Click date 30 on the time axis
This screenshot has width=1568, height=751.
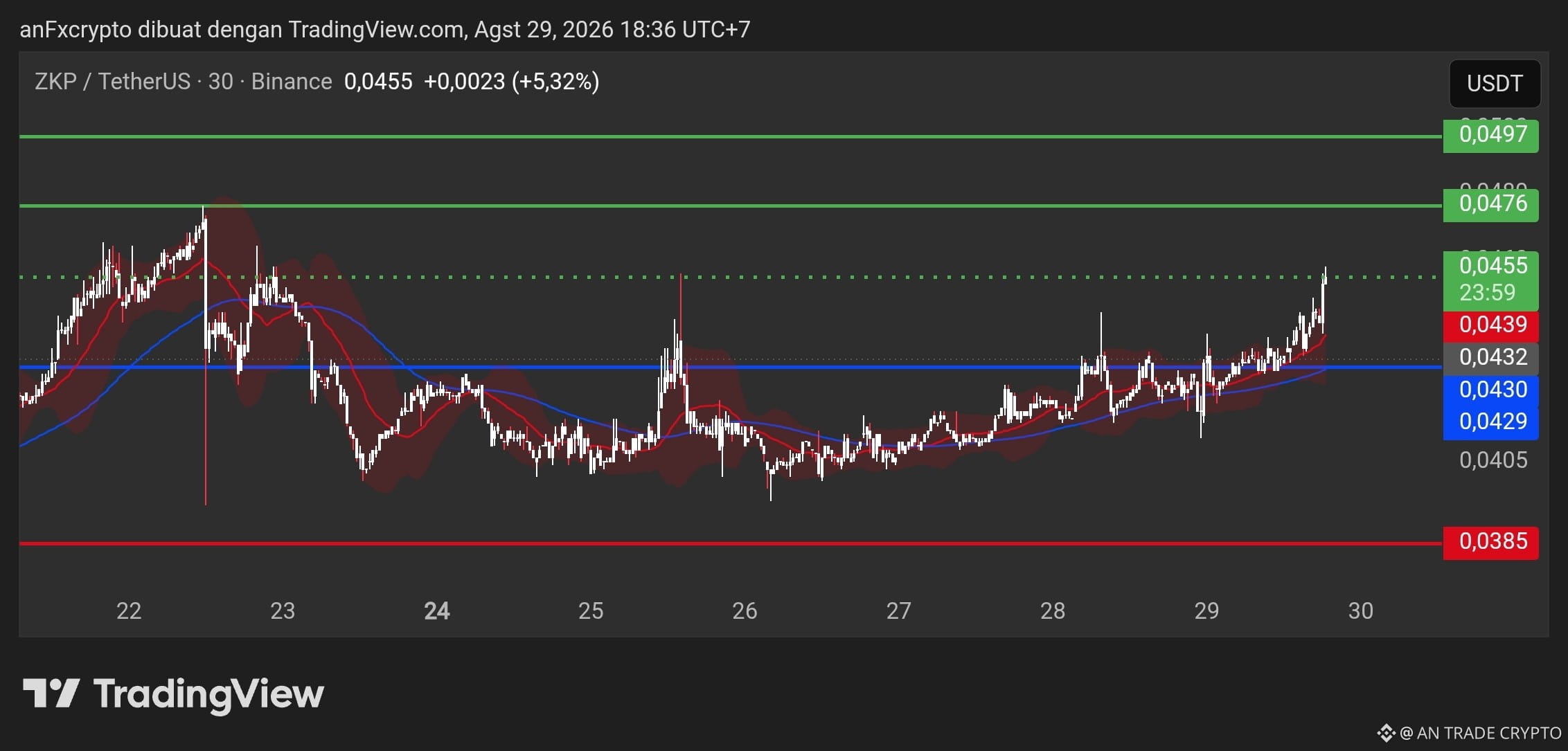1361,610
